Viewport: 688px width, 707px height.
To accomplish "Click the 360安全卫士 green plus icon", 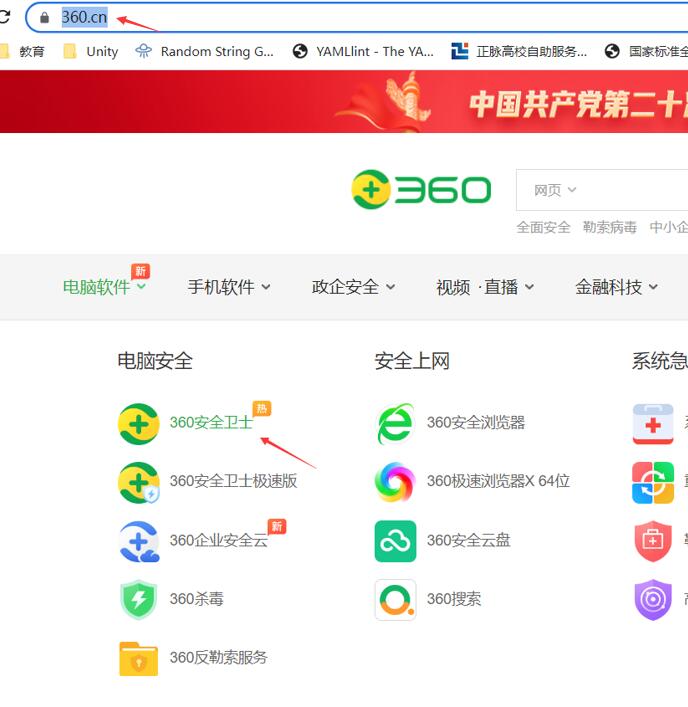I will [x=138, y=423].
